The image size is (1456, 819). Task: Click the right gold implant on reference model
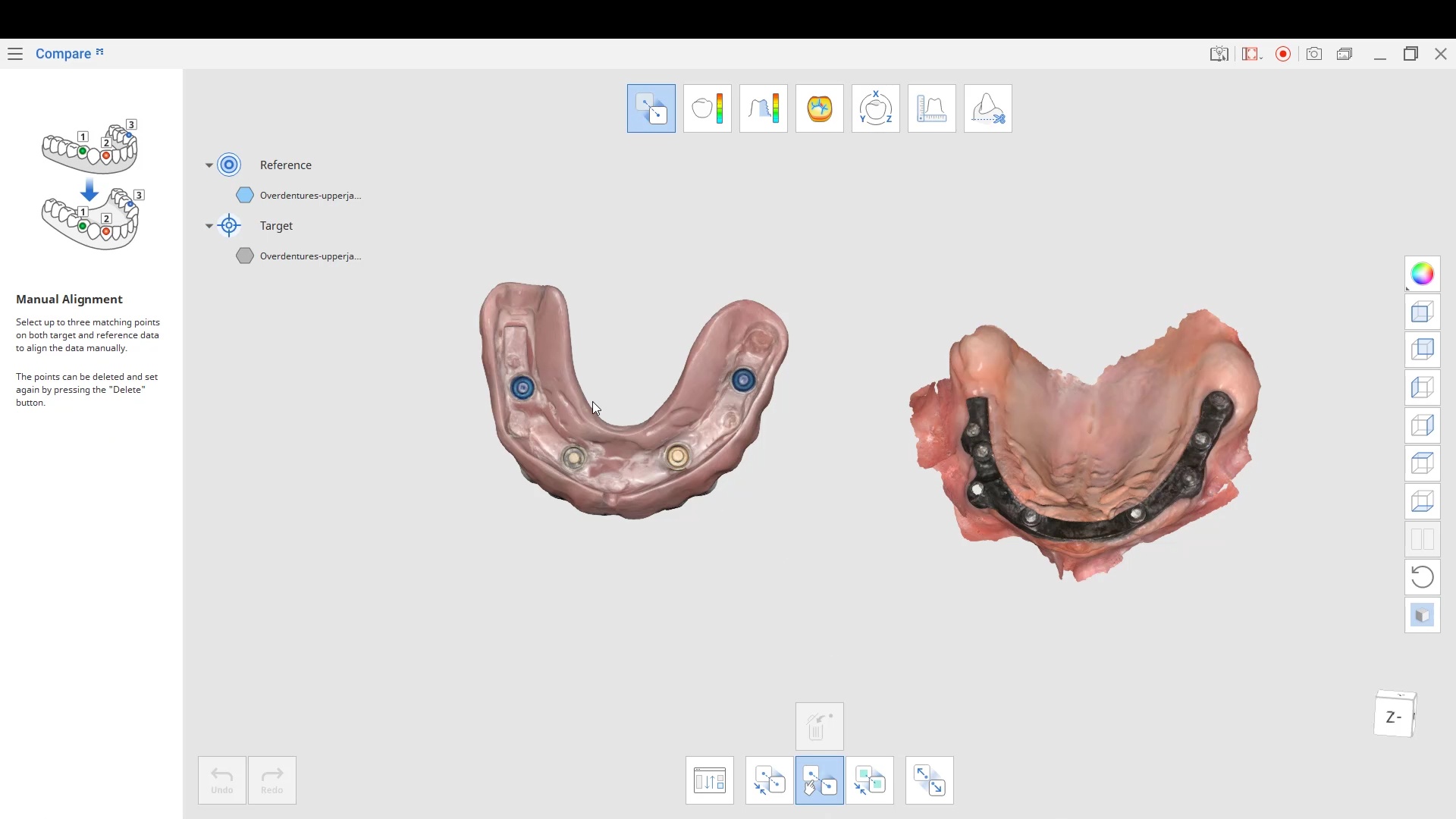(677, 457)
